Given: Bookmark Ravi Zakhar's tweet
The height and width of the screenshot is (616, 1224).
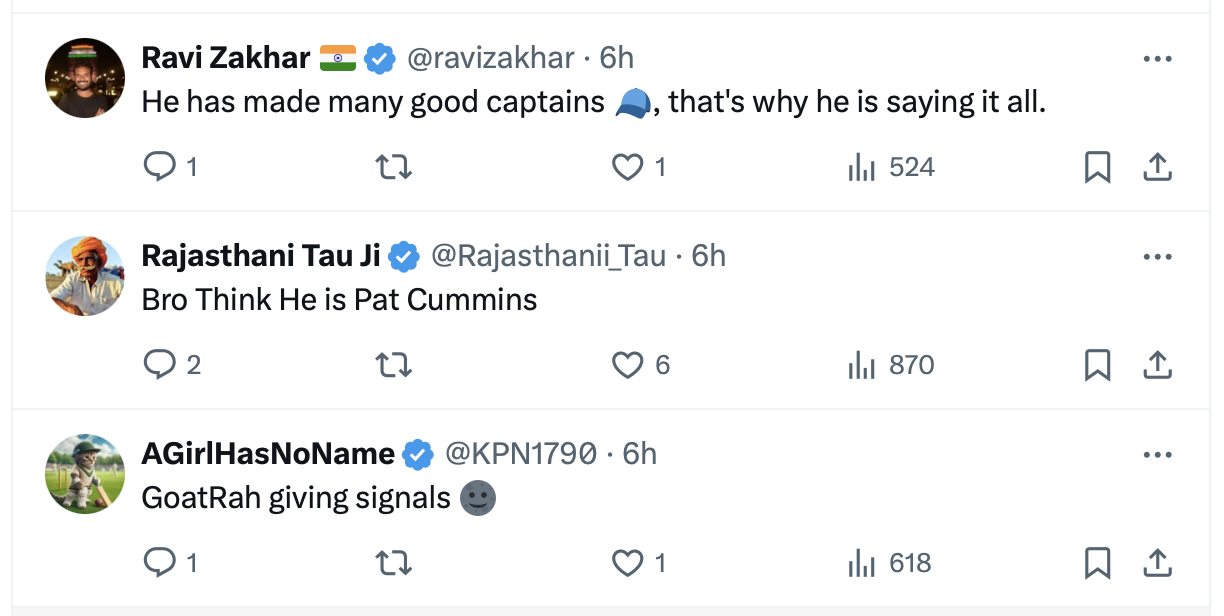Looking at the screenshot, I should (x=1097, y=167).
